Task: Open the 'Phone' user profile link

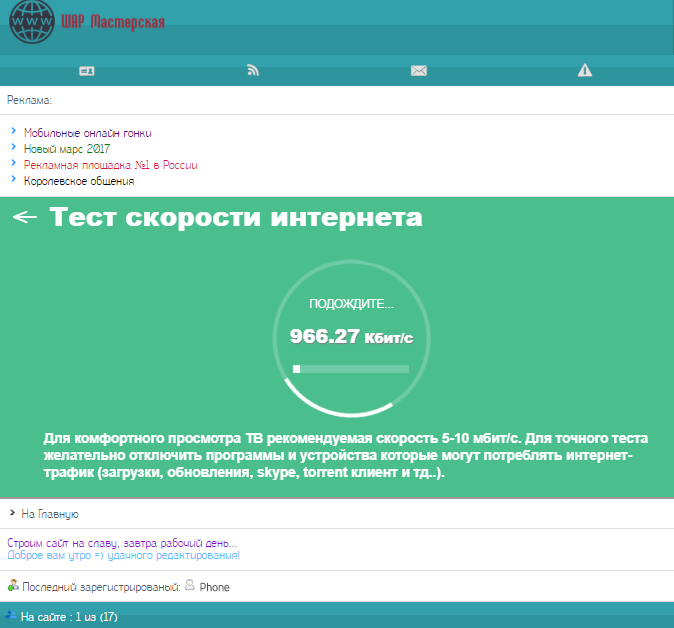Action: click(x=214, y=587)
